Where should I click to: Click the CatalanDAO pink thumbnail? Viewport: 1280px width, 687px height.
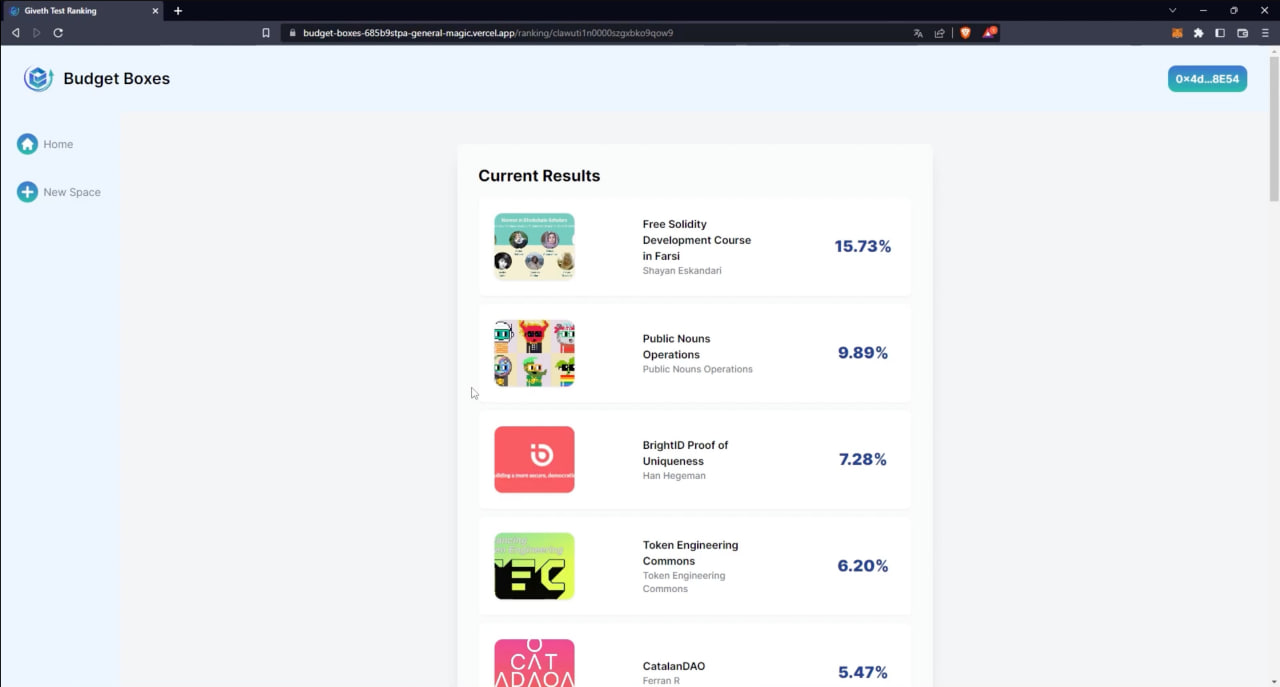[x=534, y=663]
